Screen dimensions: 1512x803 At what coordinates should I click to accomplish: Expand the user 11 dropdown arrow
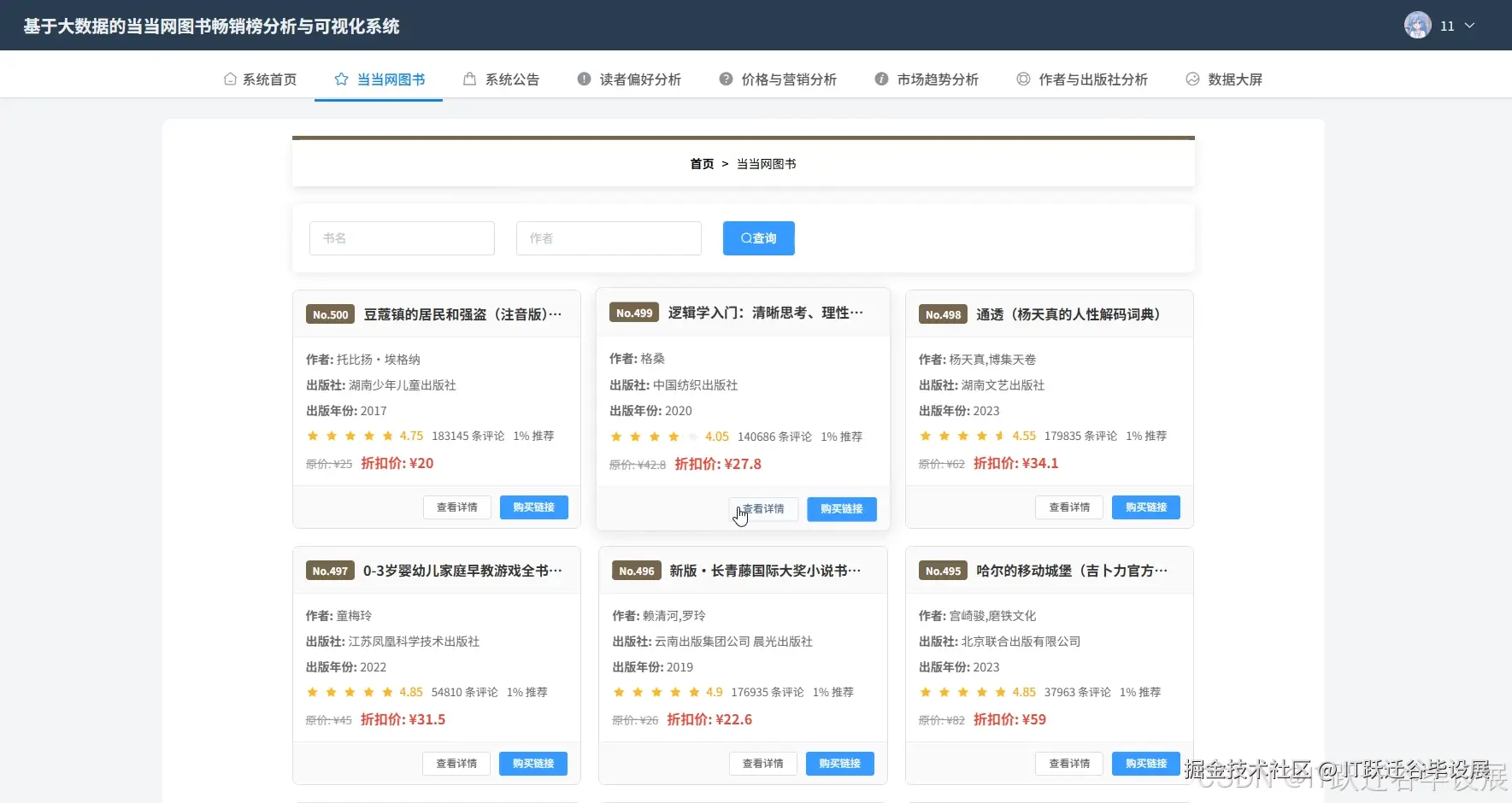(1470, 26)
